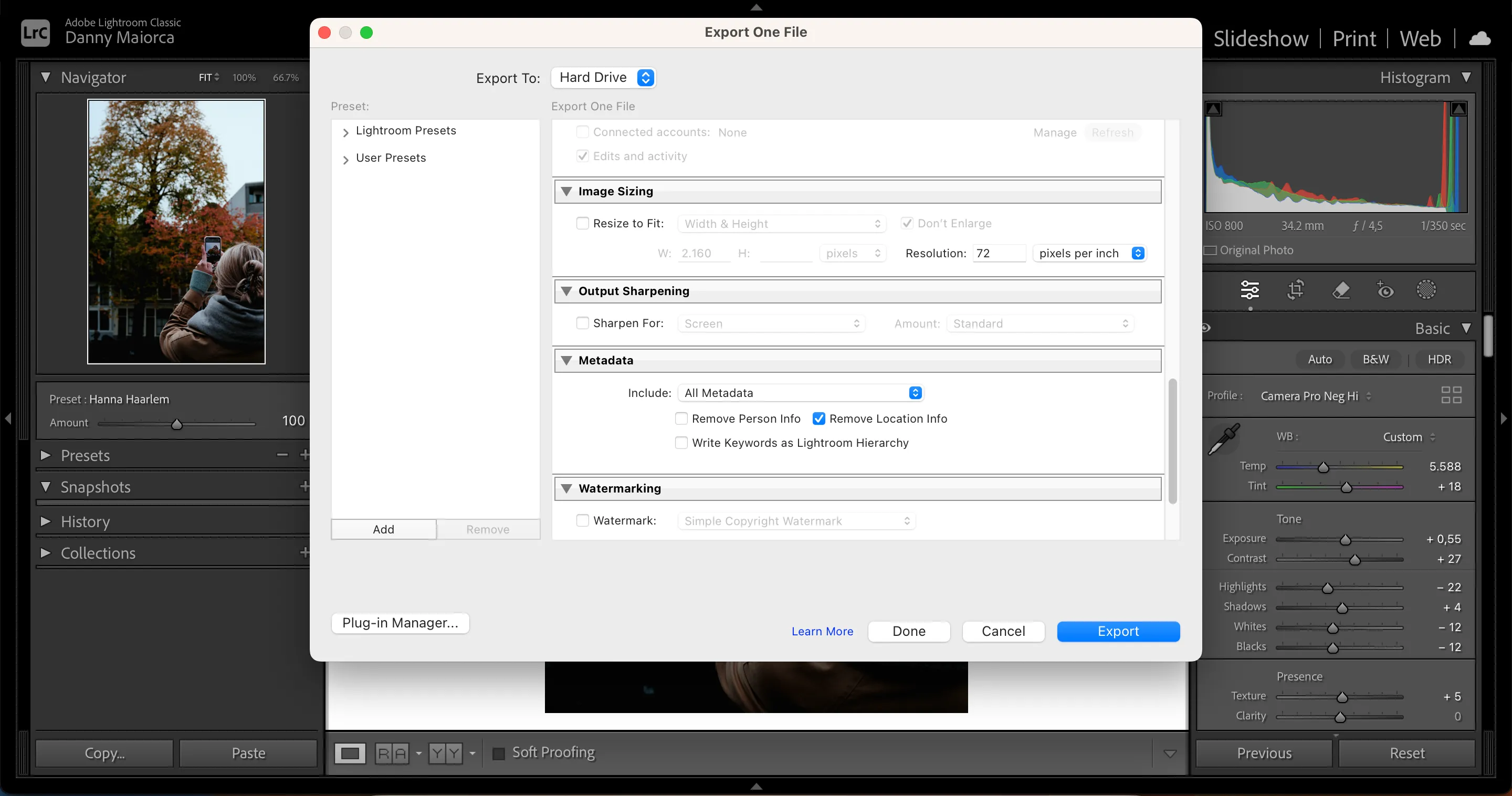This screenshot has height=796, width=1512.
Task: Open the Export To Hard Drive dropdown
Action: click(603, 78)
